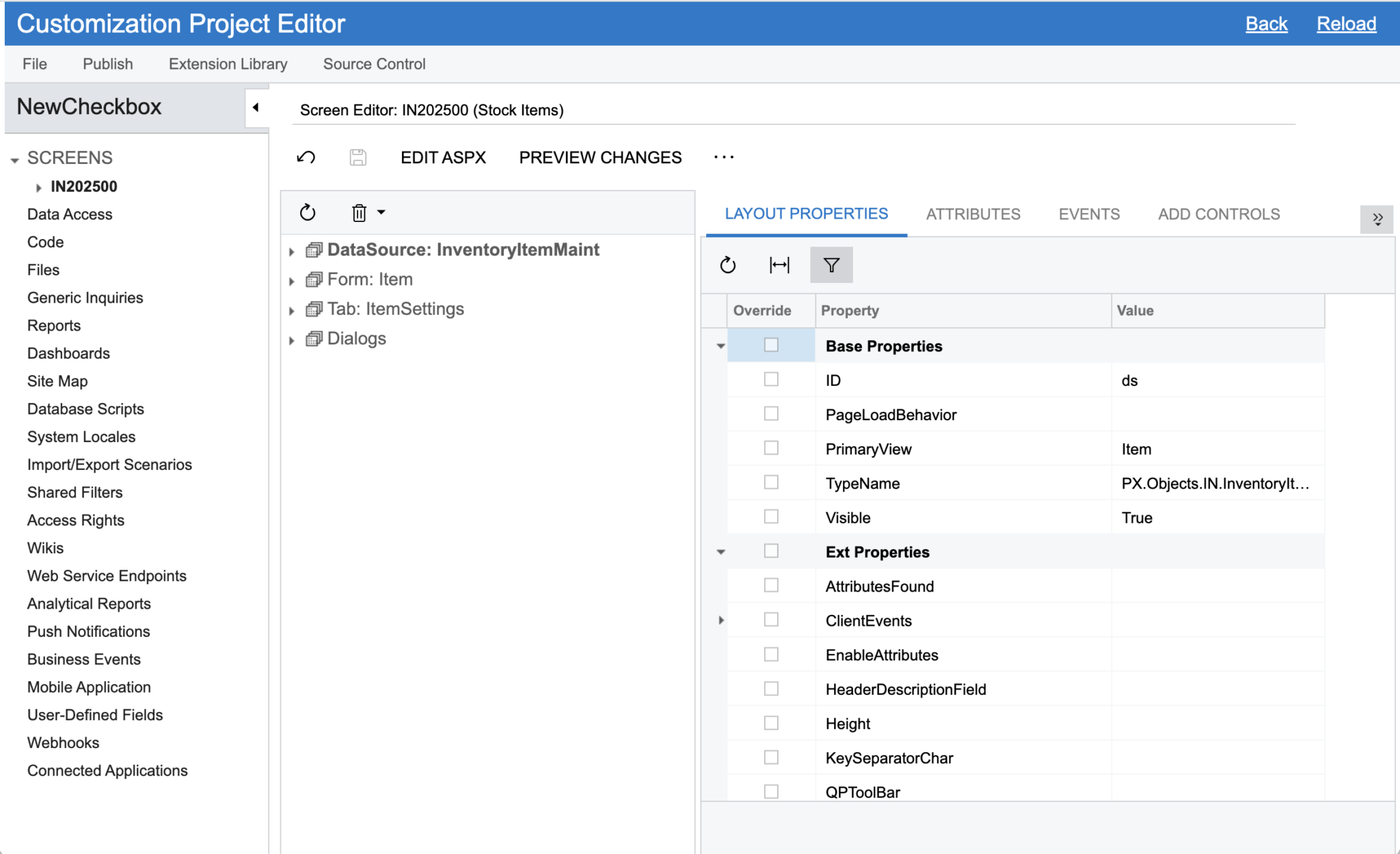
Task: Enable Override for the ID property
Action: tap(771, 379)
